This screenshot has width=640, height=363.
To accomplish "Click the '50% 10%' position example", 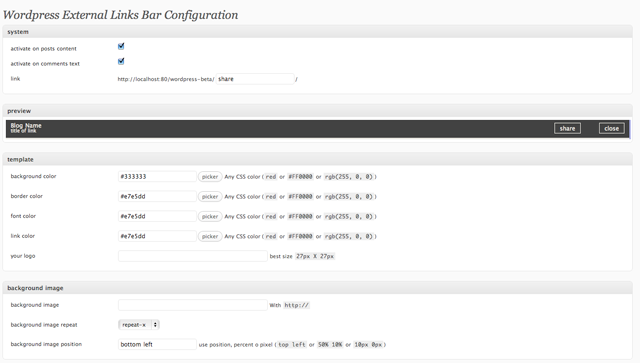I will tap(330, 345).
